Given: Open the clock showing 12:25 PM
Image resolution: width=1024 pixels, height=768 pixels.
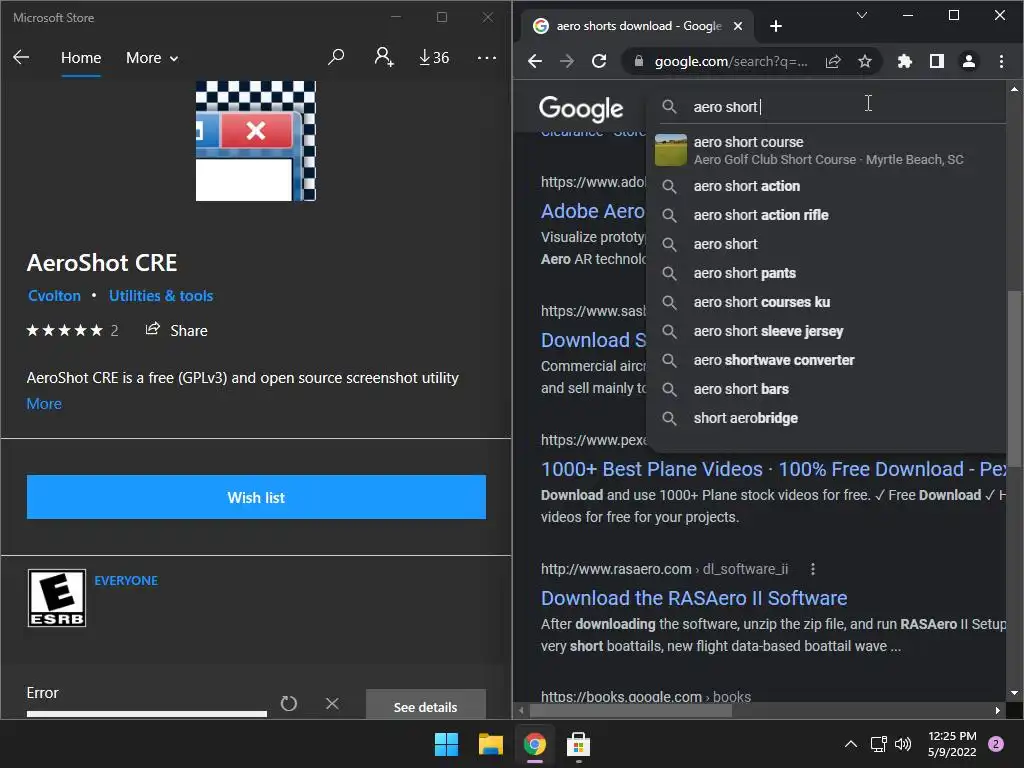Looking at the screenshot, I should pyautogui.click(x=952, y=744).
